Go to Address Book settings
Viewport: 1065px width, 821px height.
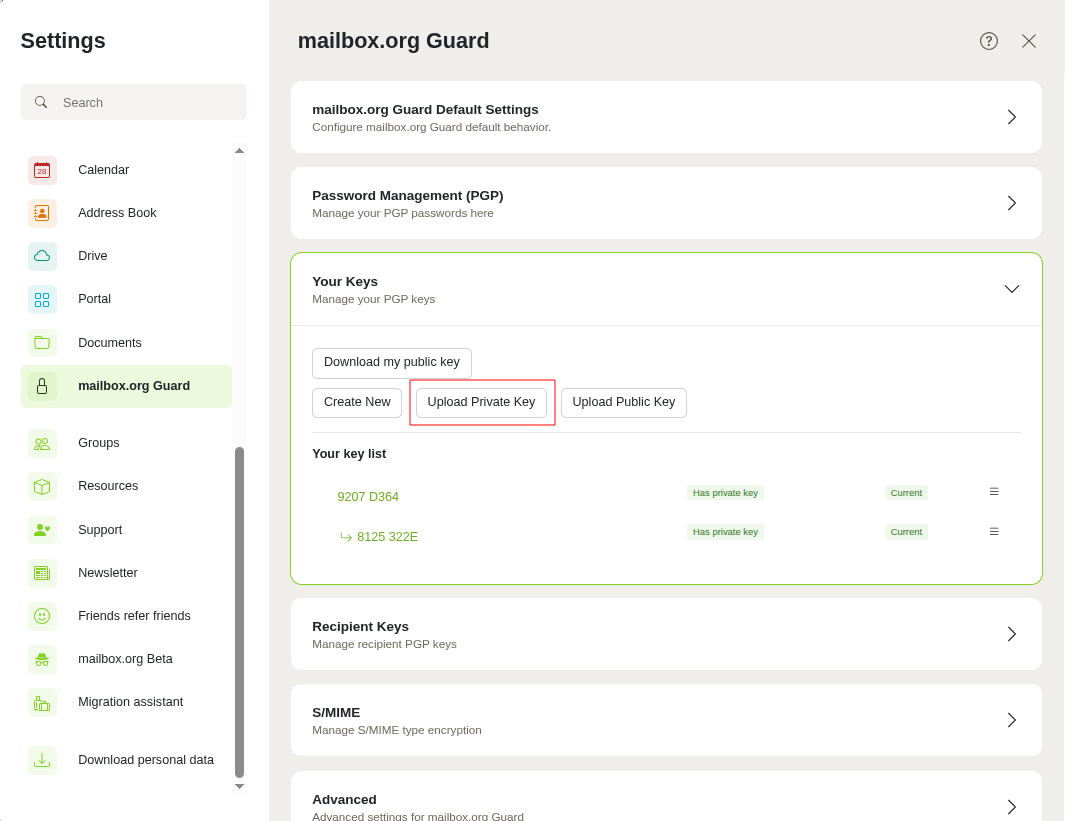coord(126,213)
